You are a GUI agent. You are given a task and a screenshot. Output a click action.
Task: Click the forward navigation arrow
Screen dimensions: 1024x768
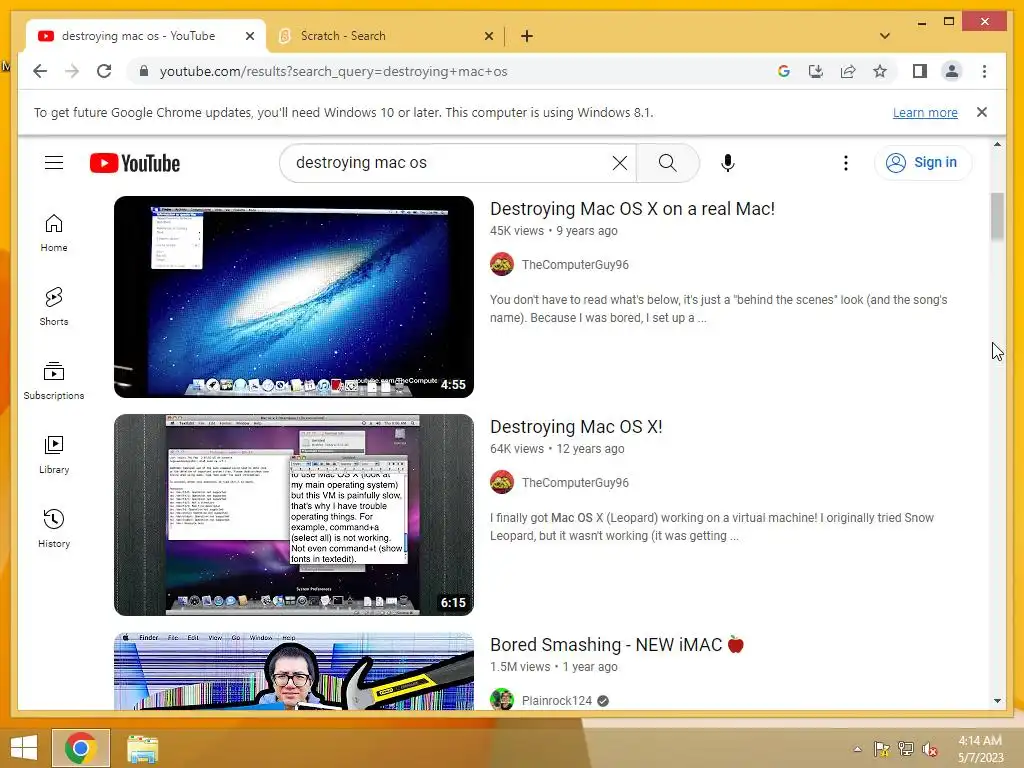[72, 71]
